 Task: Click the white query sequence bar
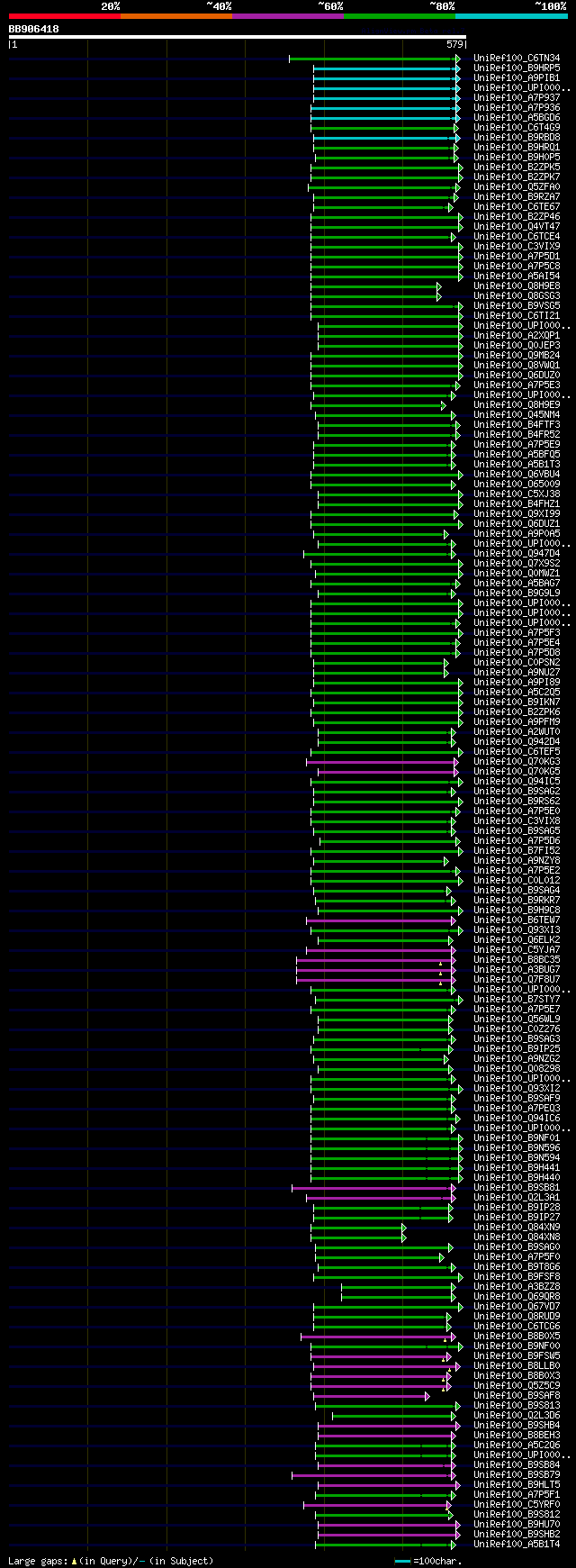[x=238, y=38]
